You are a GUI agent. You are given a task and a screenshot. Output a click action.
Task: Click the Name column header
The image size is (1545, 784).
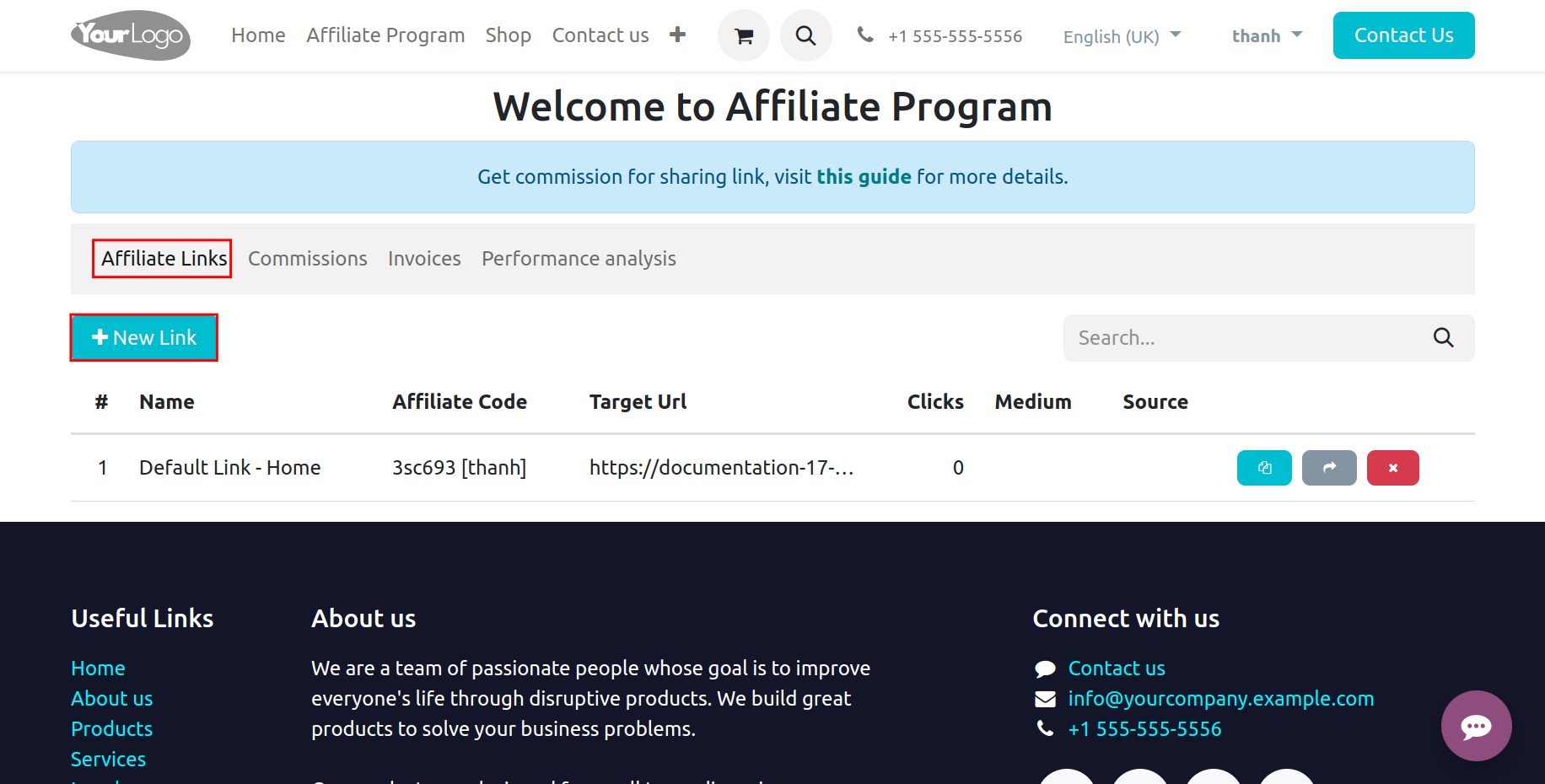[167, 402]
